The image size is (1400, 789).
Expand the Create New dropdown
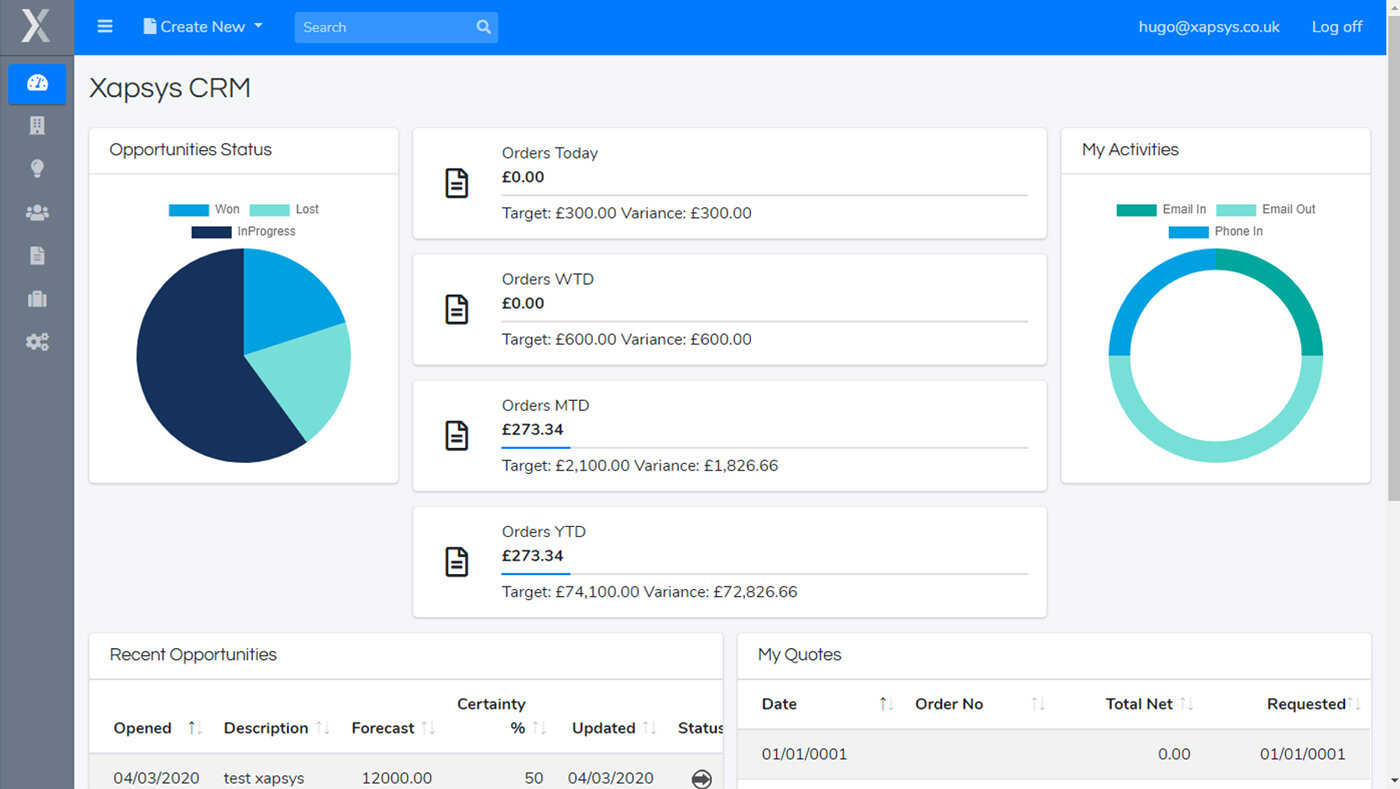[x=203, y=27]
